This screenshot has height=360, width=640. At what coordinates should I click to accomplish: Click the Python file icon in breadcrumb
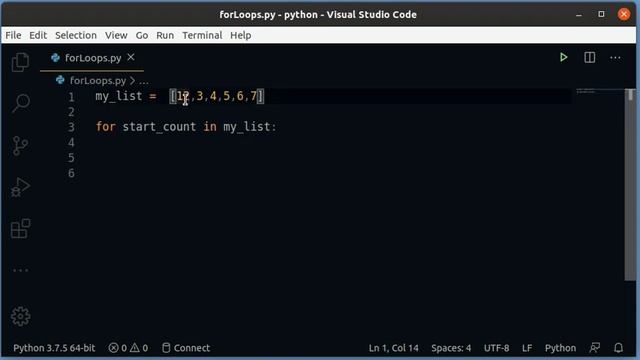click(x=60, y=80)
